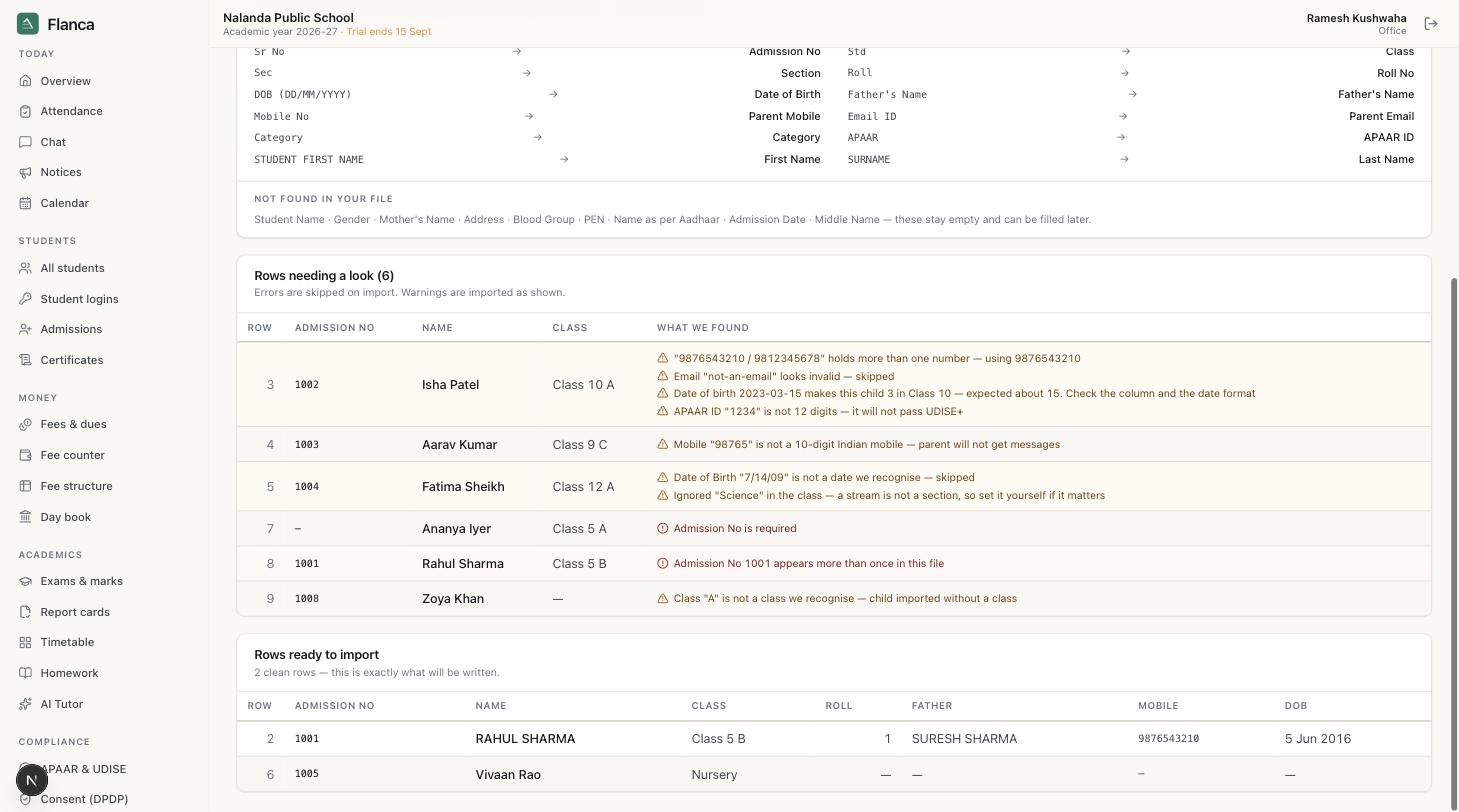Click the error icon on Ananya Iyer row
The width and height of the screenshot is (1459, 812).
click(x=662, y=528)
